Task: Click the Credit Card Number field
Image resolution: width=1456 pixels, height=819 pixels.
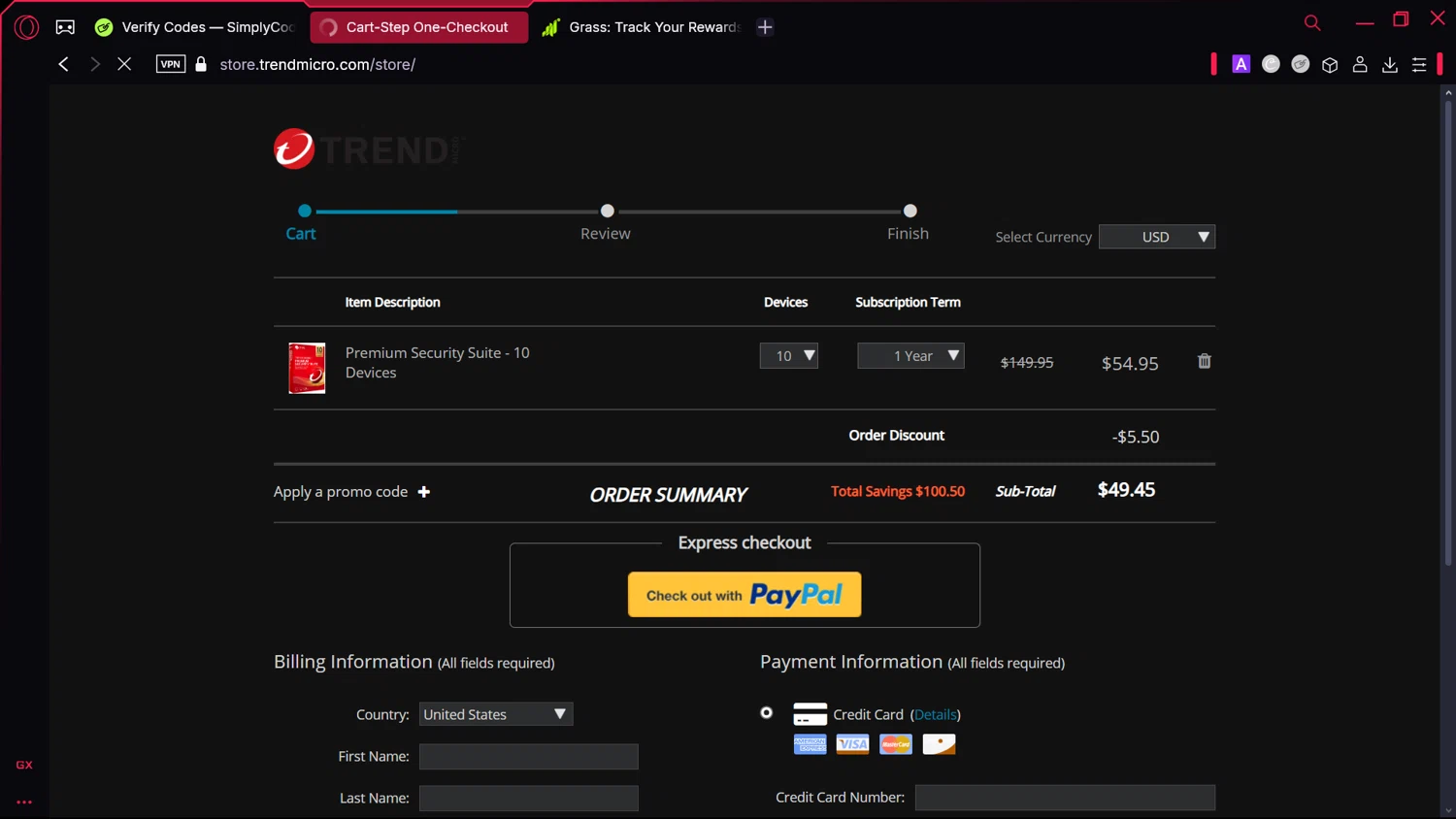Action: 1065,798
